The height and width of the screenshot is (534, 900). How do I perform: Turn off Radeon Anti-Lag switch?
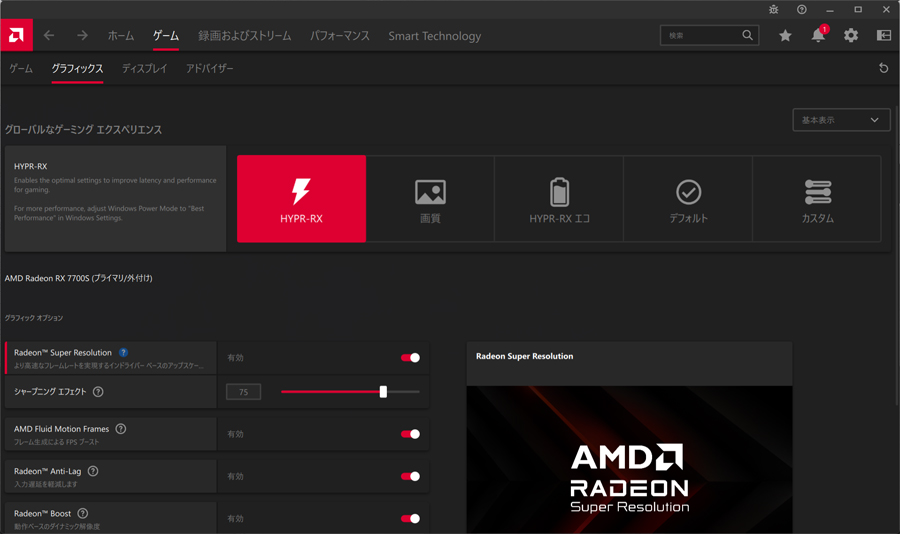click(x=410, y=477)
